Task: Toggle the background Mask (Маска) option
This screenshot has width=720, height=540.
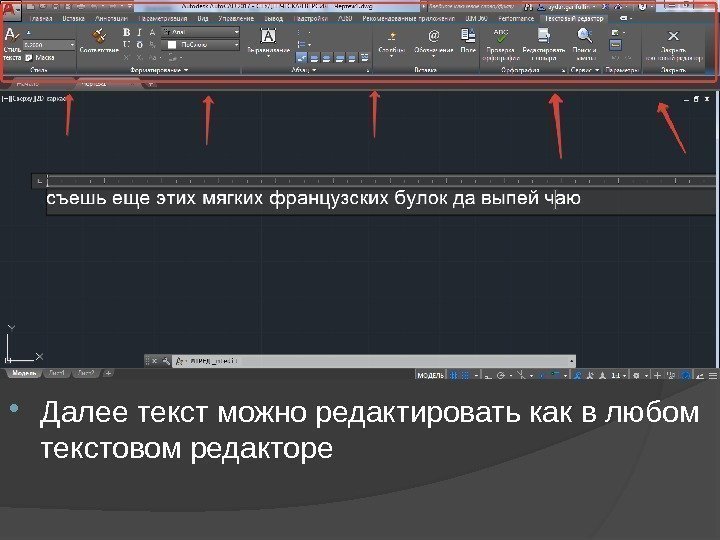Action: click(x=40, y=57)
